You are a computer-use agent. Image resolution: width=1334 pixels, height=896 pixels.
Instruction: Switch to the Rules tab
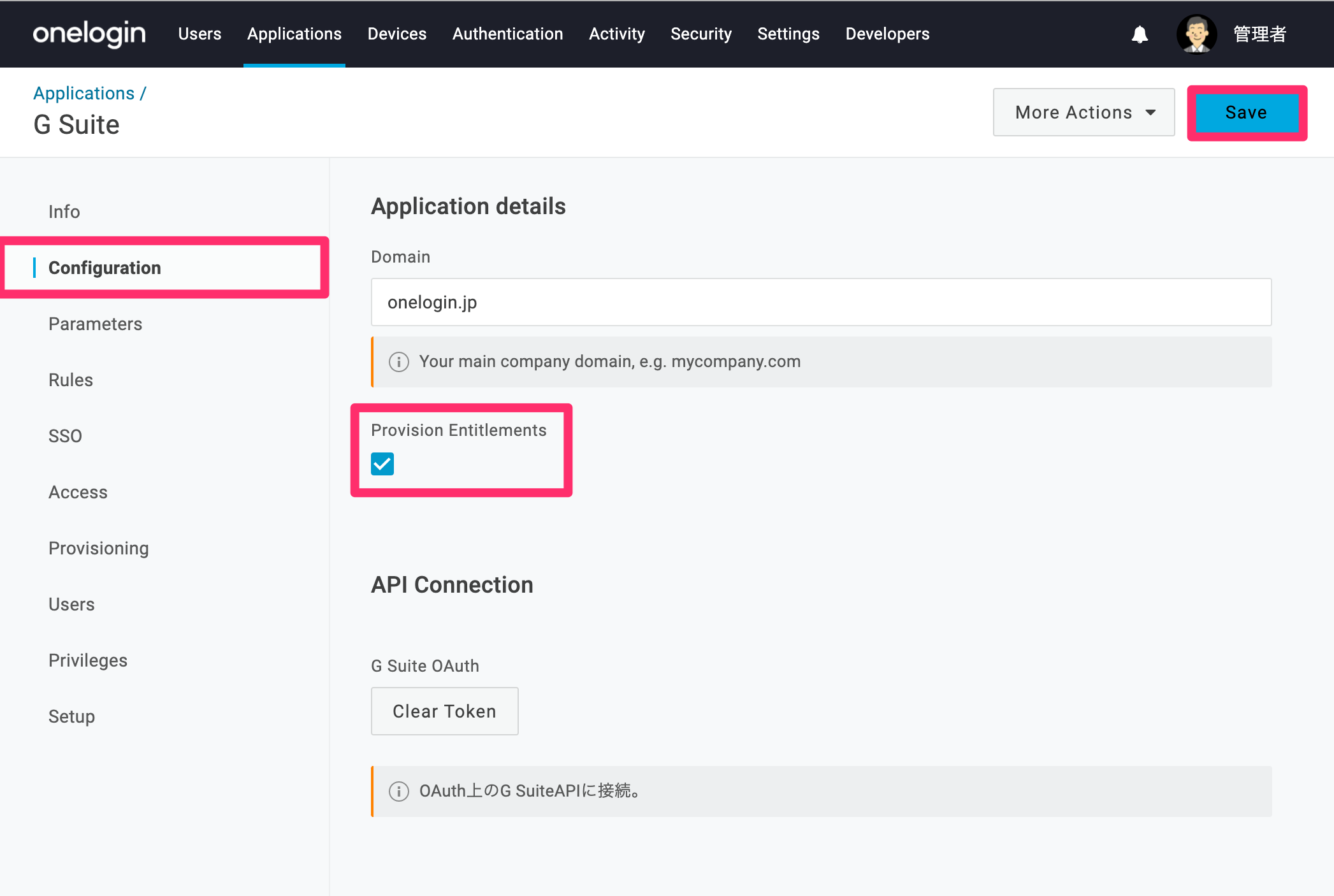pyautogui.click(x=71, y=380)
